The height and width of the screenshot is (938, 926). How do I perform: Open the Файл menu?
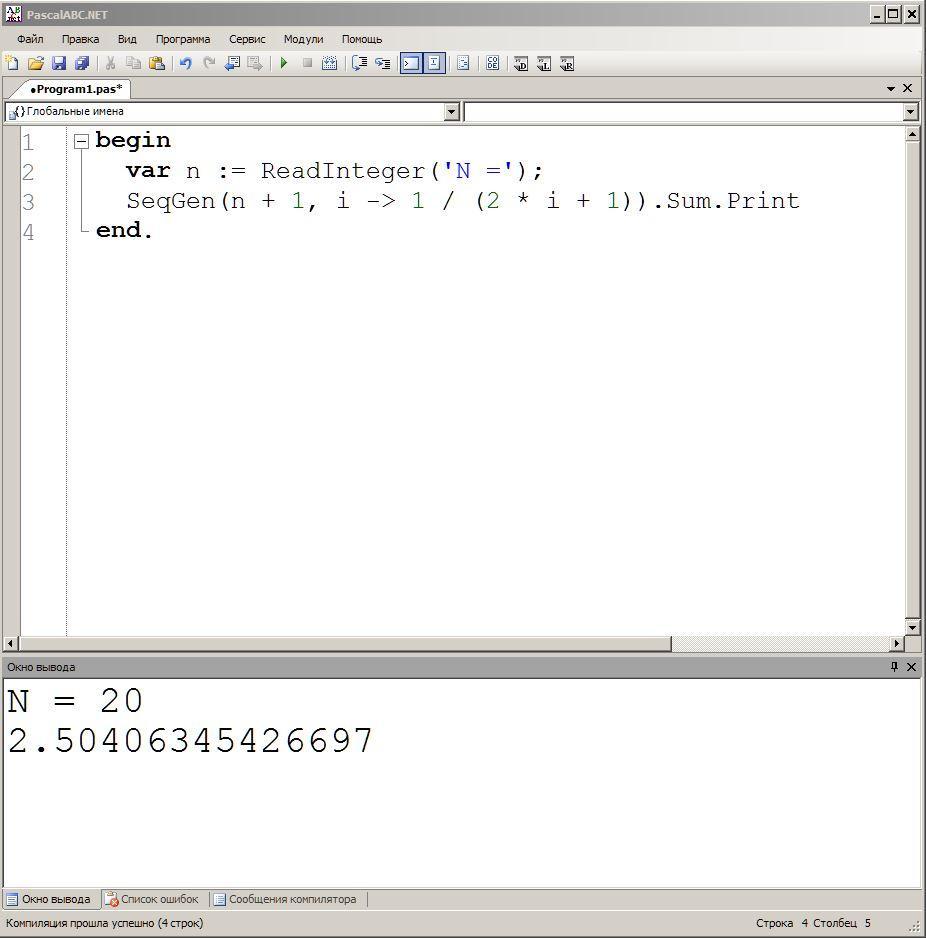(30, 39)
